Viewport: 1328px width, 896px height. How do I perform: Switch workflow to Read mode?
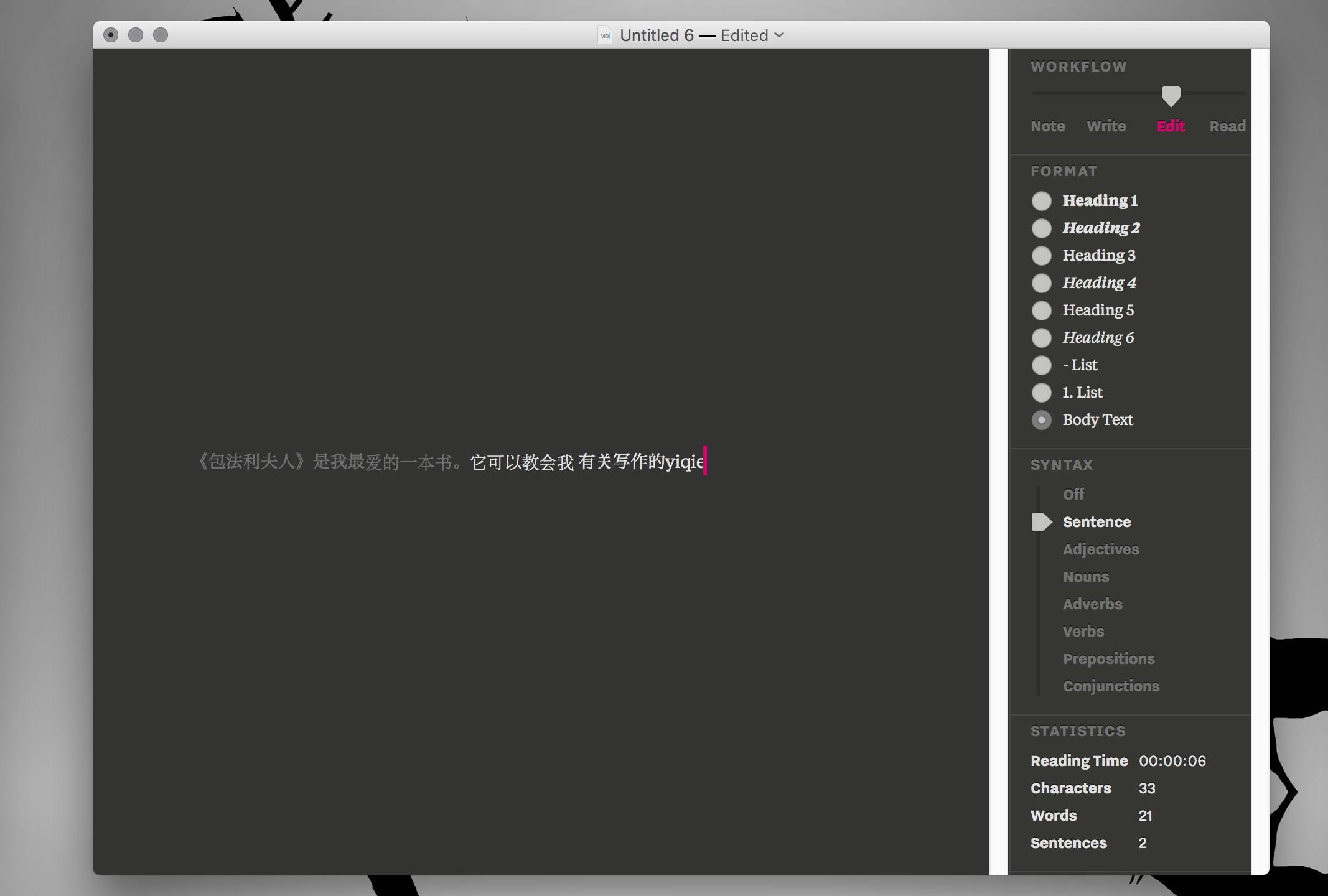pyautogui.click(x=1227, y=126)
